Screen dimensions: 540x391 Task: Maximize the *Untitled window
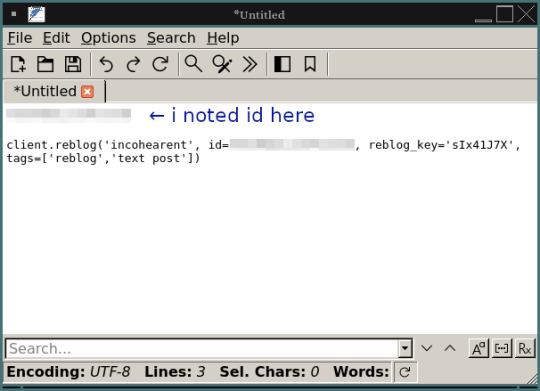pyautogui.click(x=505, y=14)
